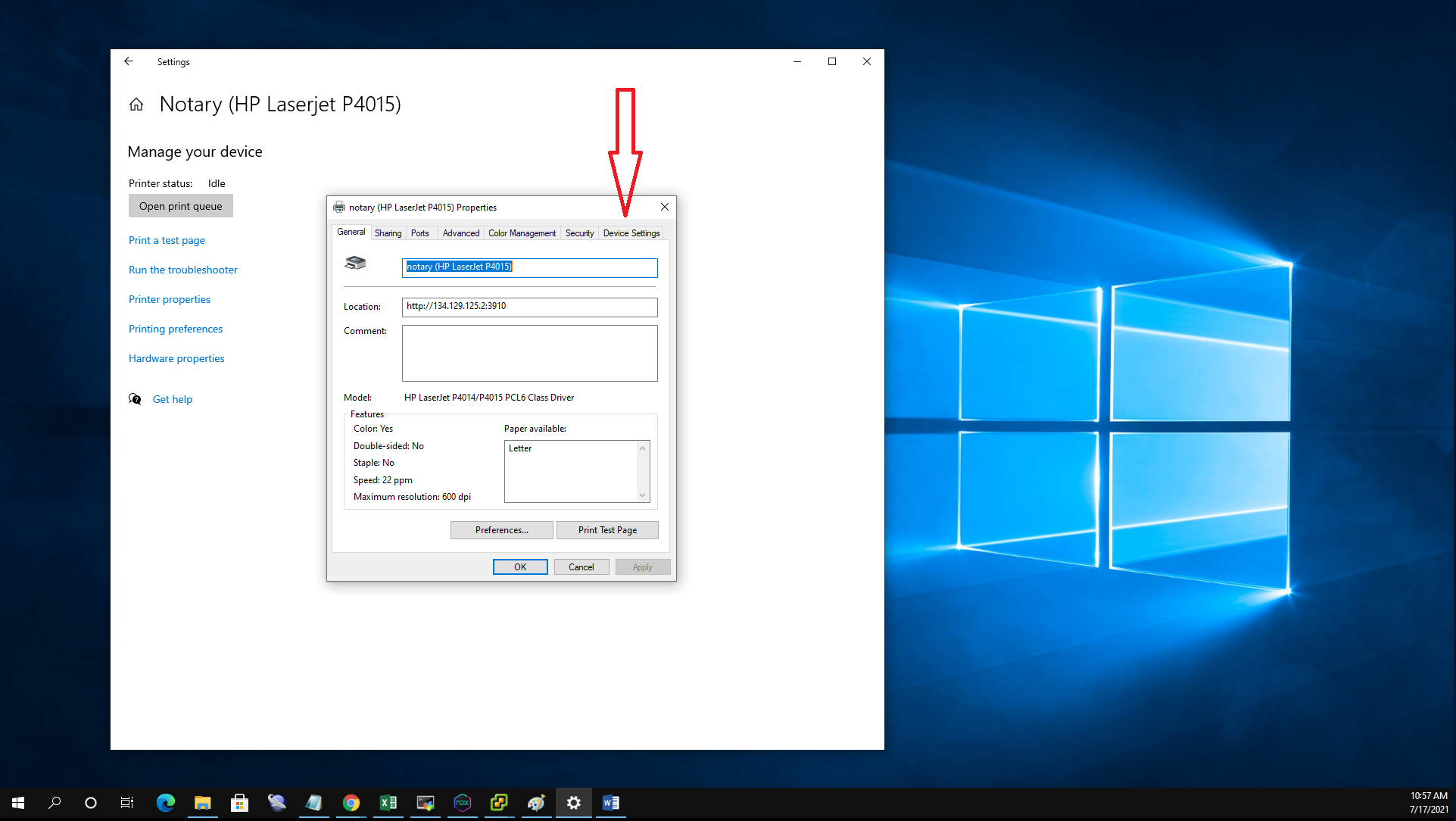This screenshot has height=821, width=1456.
Task: Click the Location input field
Action: click(x=529, y=307)
